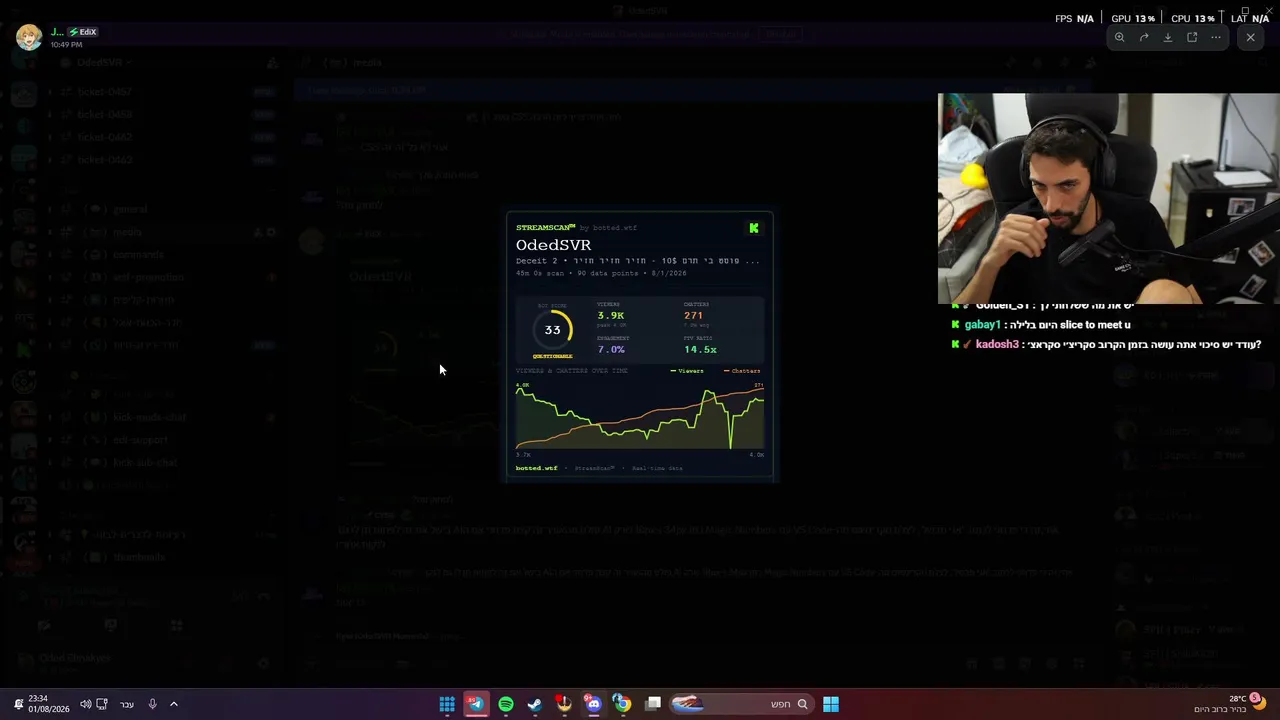
Task: Open the Windows Start menu
Action: [x=831, y=704]
